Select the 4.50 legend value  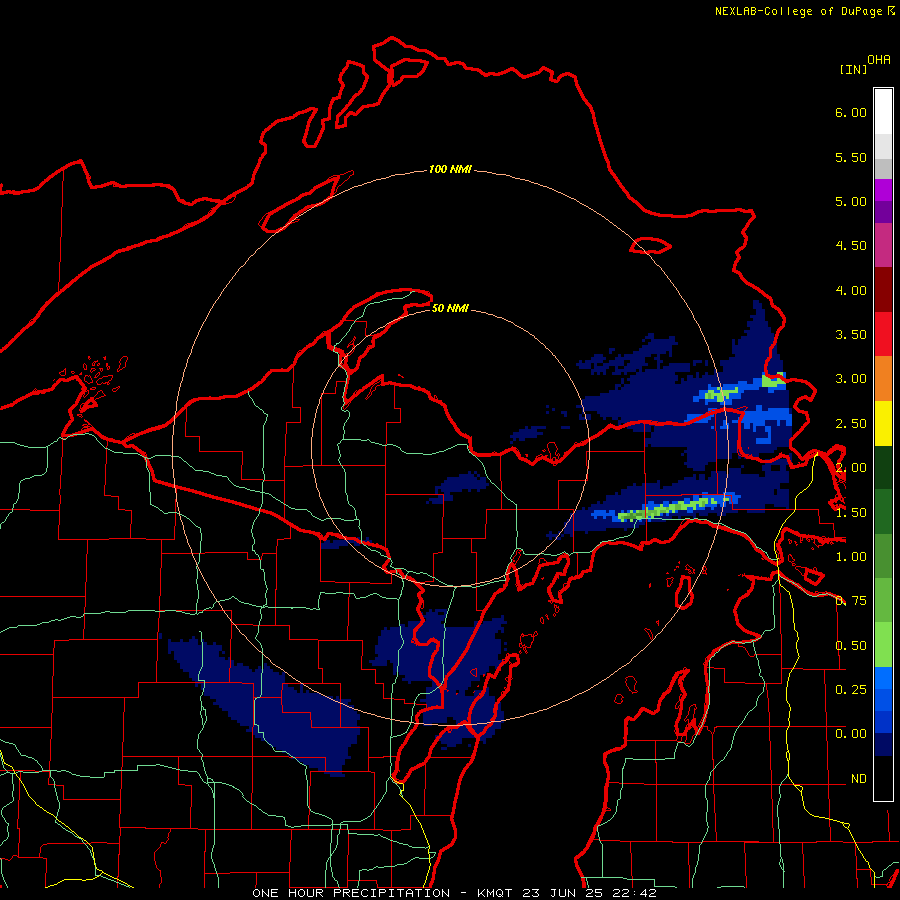[851, 246]
